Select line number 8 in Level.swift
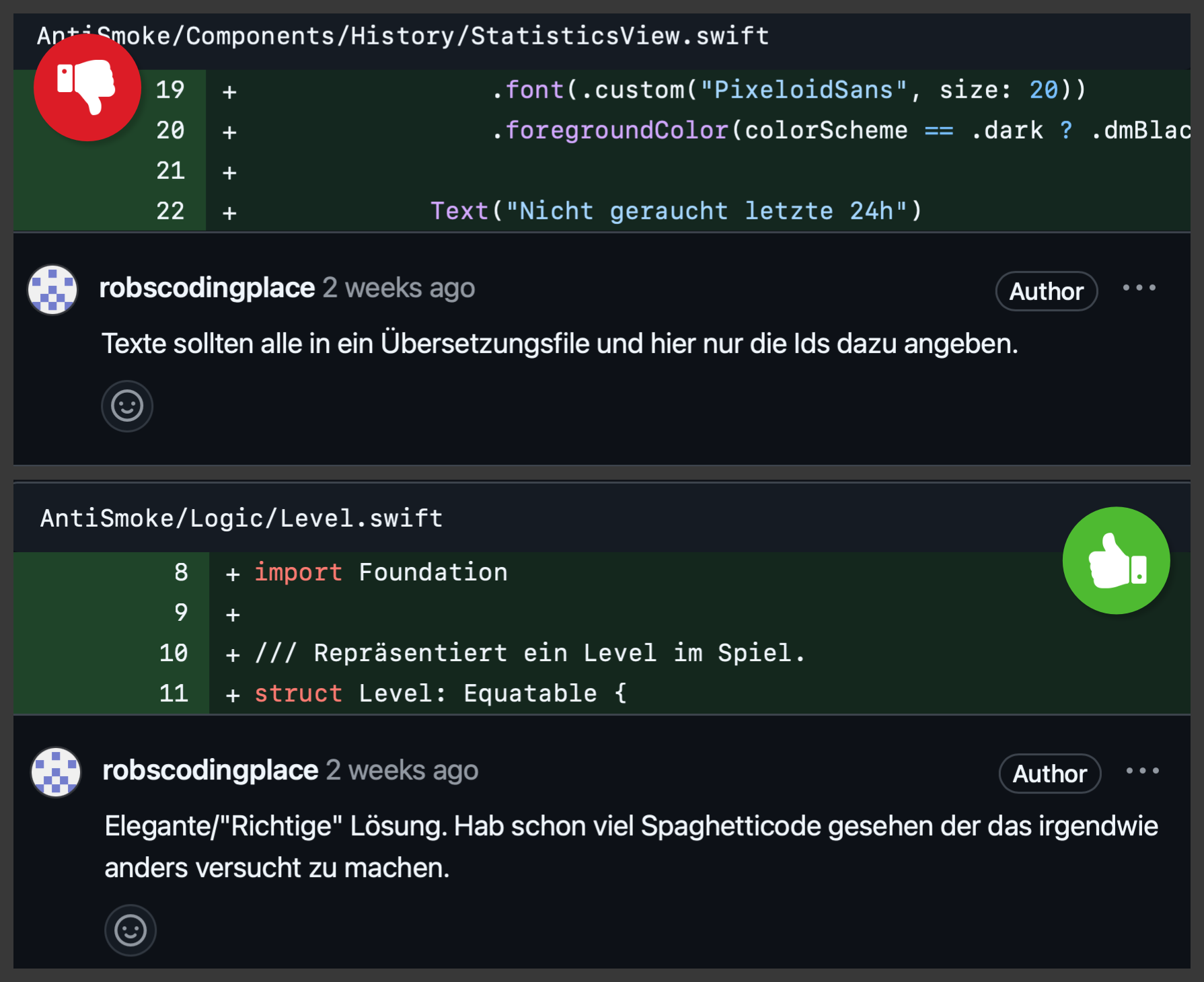Screen dimensions: 1204x982 (x=181, y=572)
